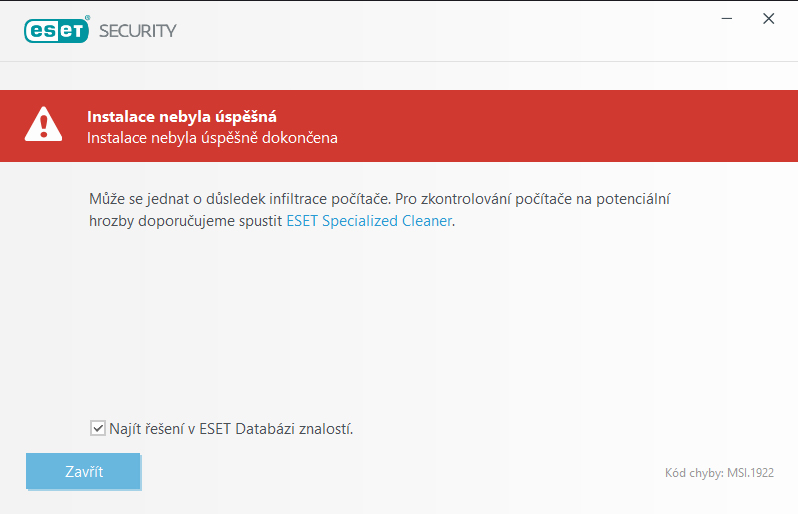
Task: Click the SECURITY text beside the logo
Action: (x=137, y=30)
